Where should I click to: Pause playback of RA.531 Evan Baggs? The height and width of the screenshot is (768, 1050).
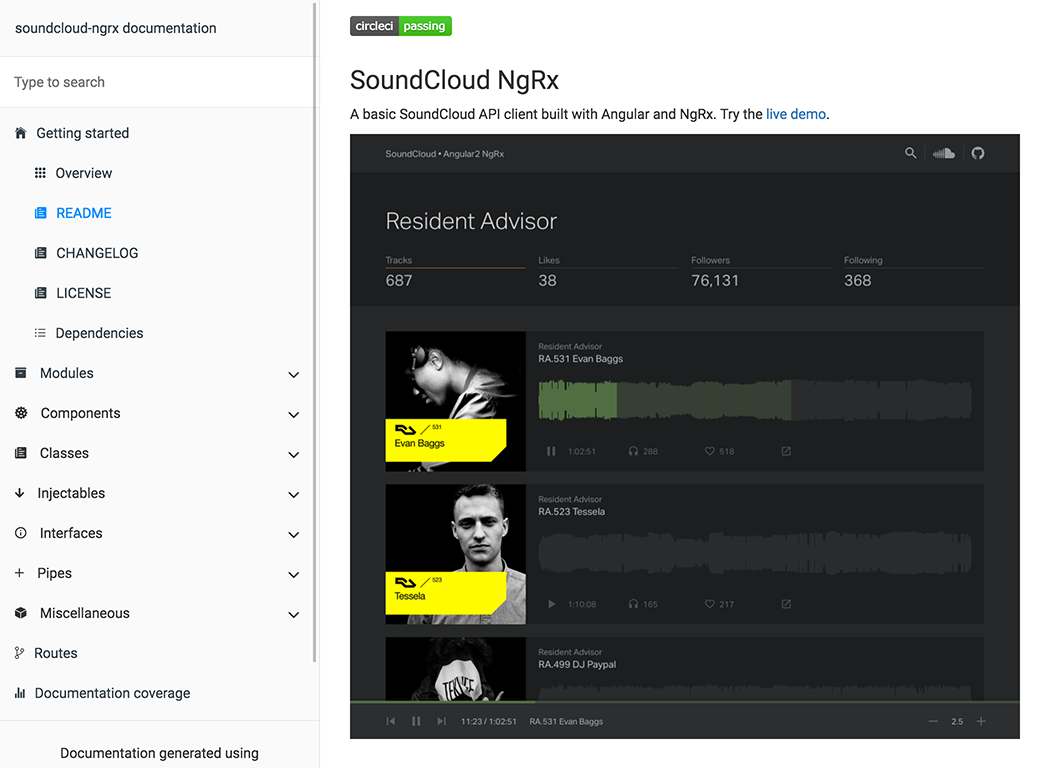click(x=551, y=451)
